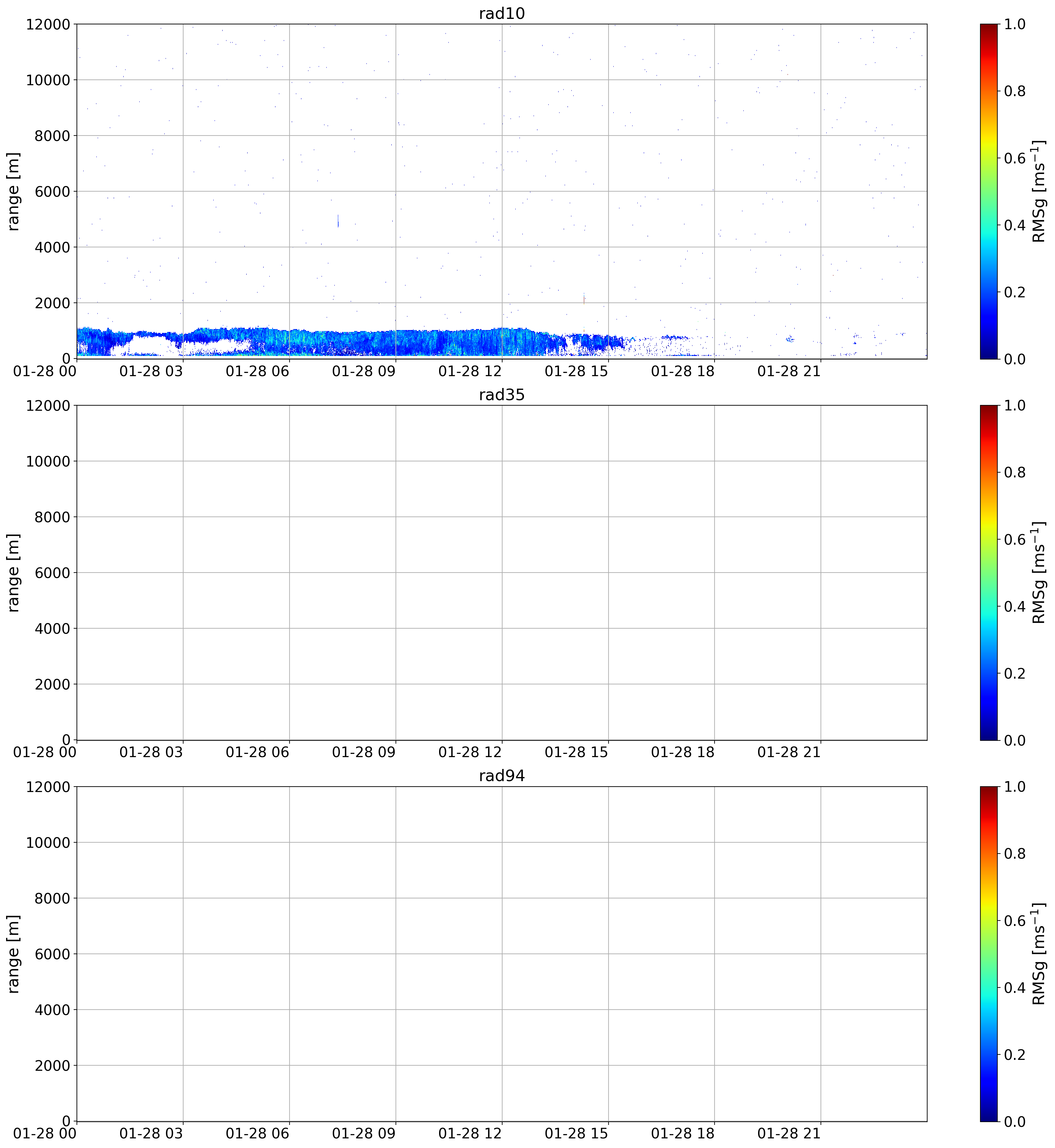Click the rad10 plot title
This screenshot has height=1148, width=1055.
click(501, 13)
